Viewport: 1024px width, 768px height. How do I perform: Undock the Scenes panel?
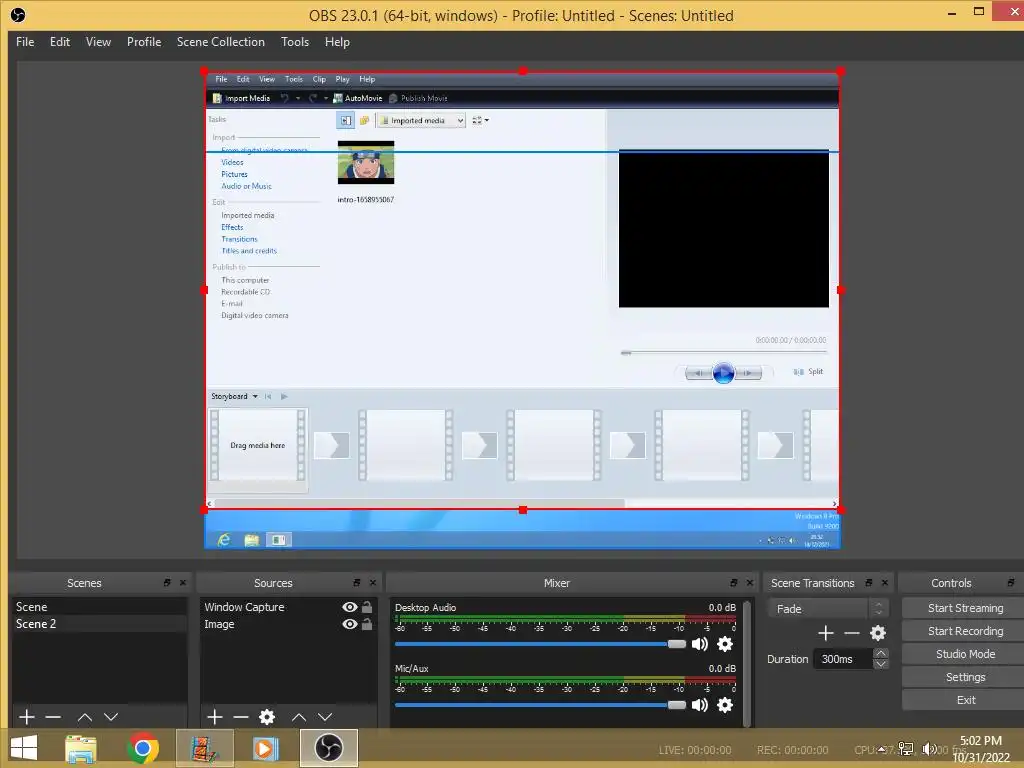[x=167, y=583]
